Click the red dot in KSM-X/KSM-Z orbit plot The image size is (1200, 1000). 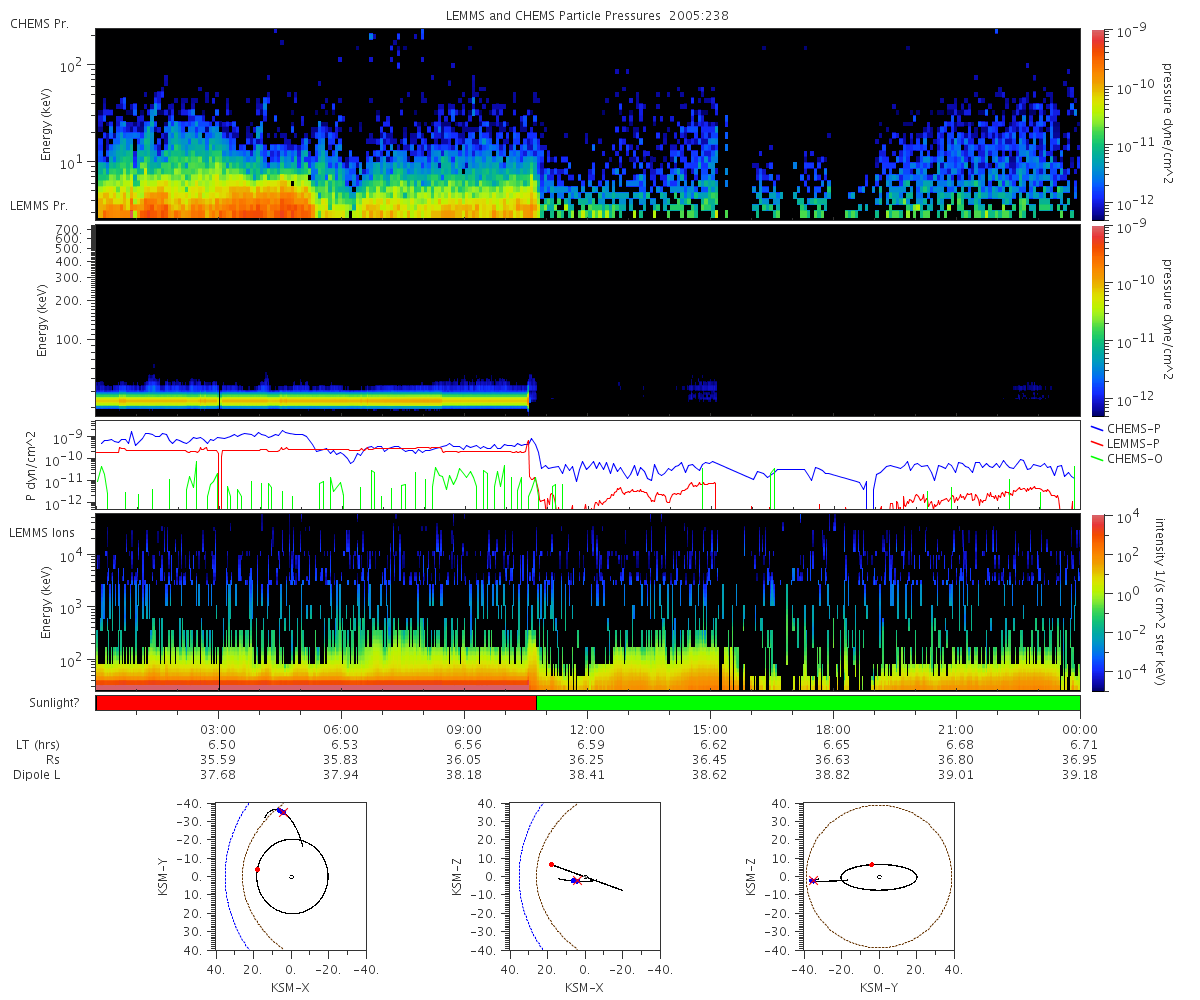point(551,864)
